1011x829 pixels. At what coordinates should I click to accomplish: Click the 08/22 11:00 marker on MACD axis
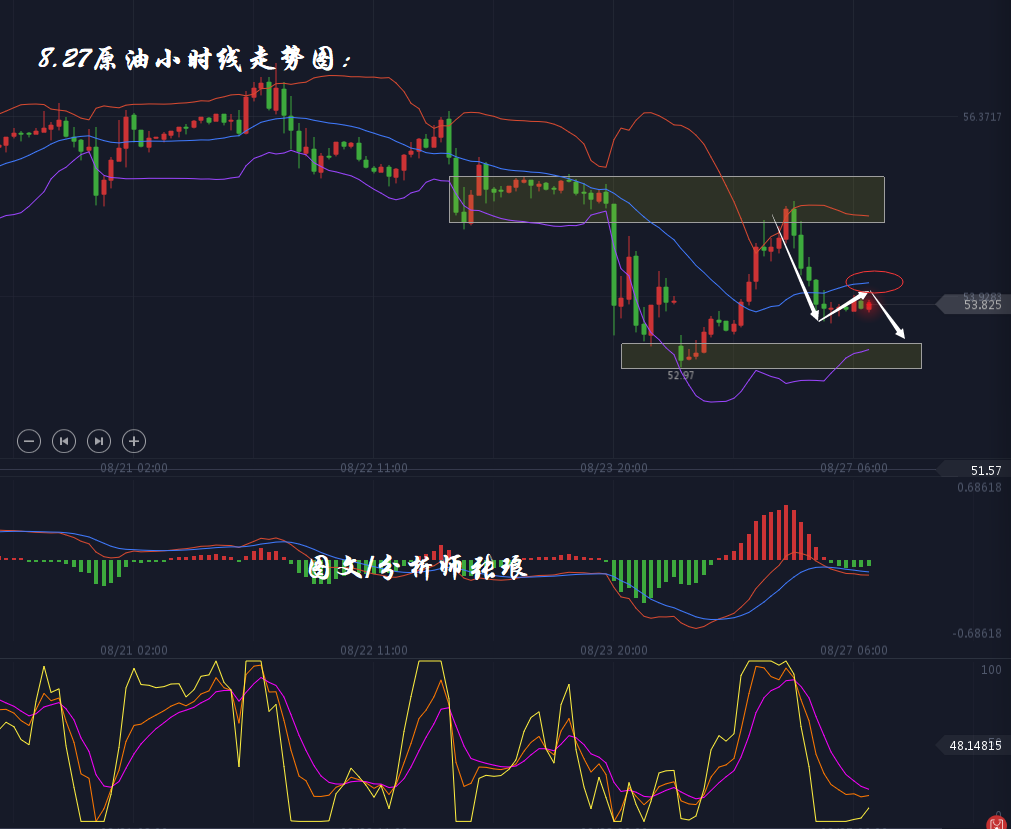[x=373, y=650]
